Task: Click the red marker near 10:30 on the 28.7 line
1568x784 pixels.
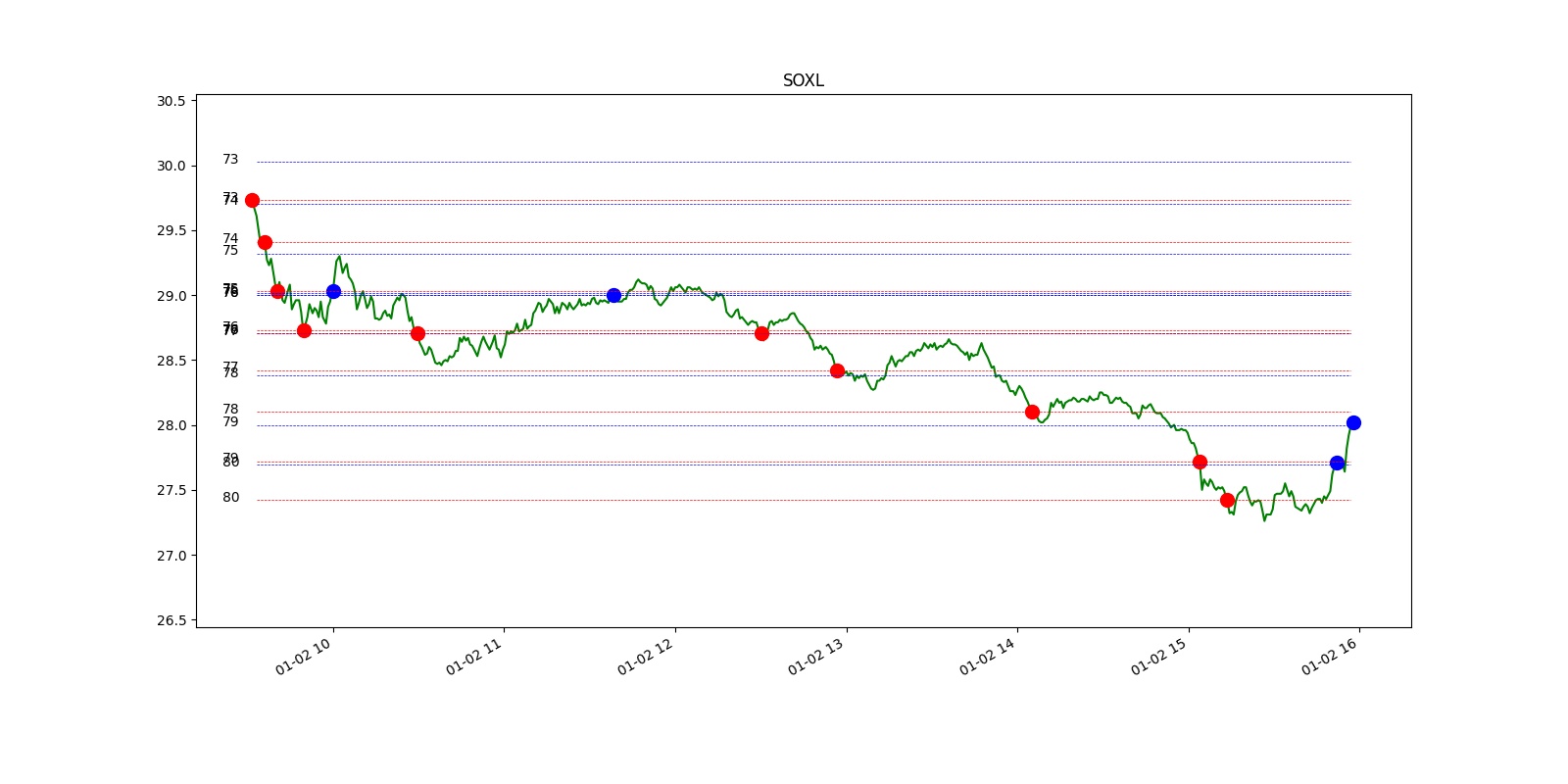Action: [417, 333]
